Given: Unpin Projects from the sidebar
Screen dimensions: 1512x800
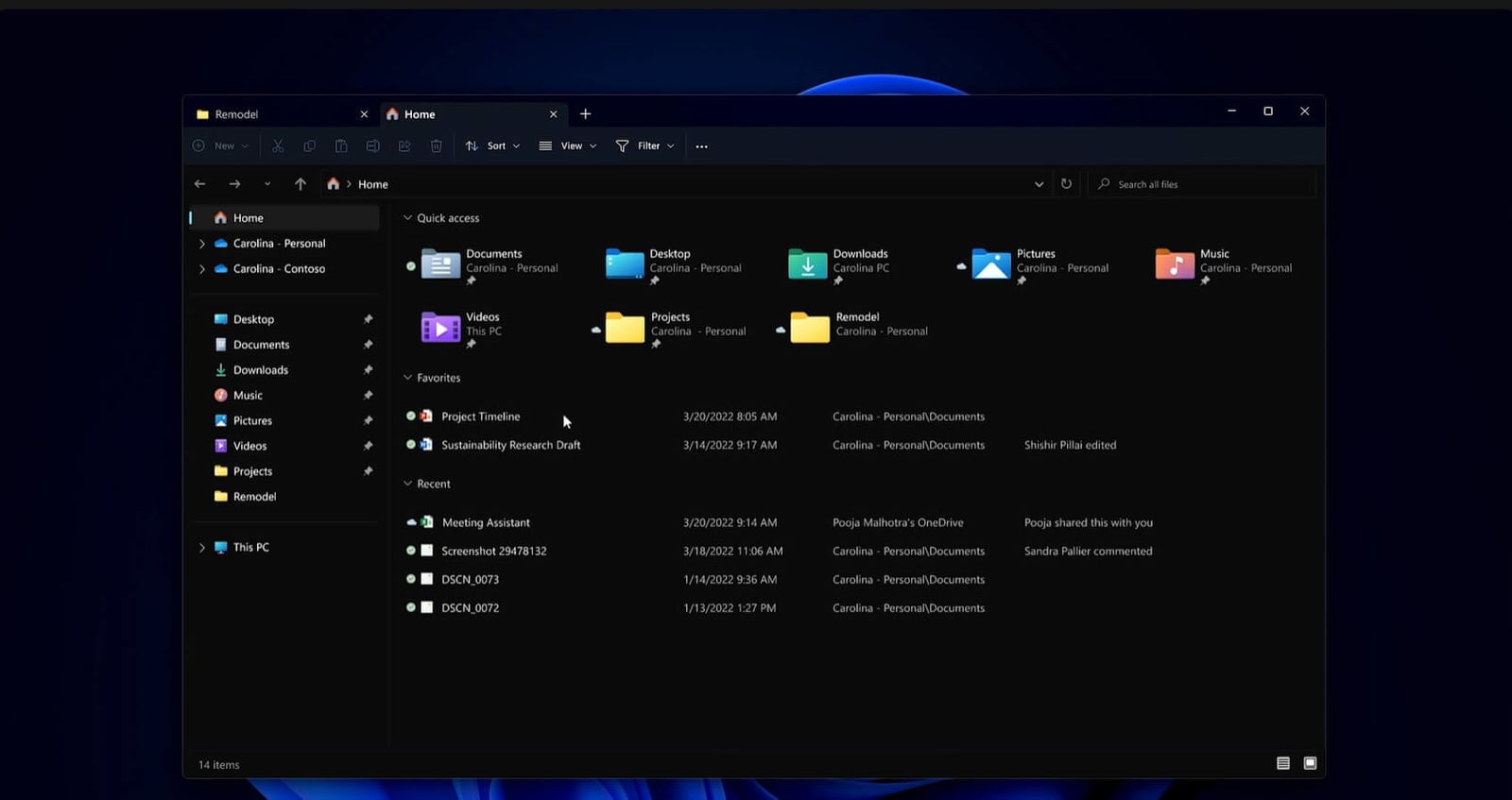Looking at the screenshot, I should pos(368,471).
